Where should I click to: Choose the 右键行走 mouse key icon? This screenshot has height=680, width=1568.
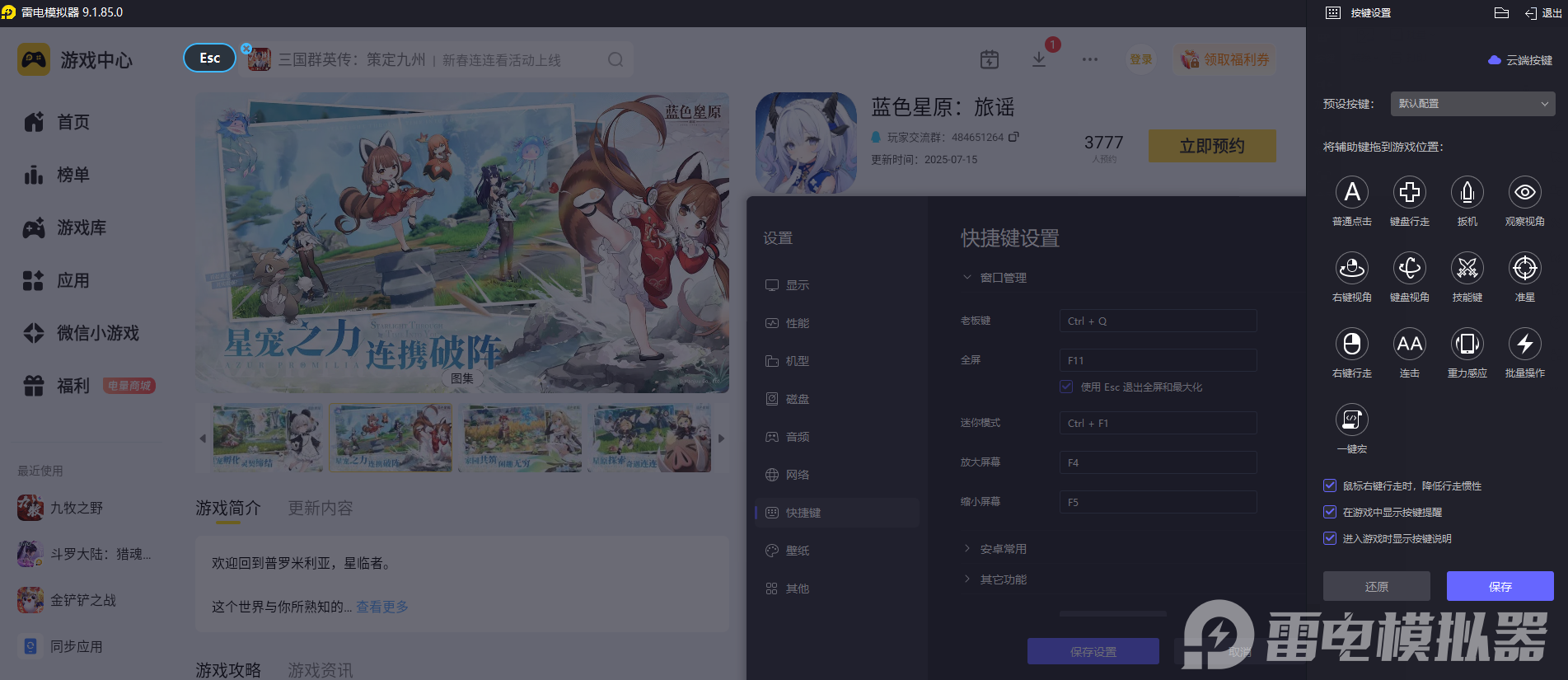1352,344
